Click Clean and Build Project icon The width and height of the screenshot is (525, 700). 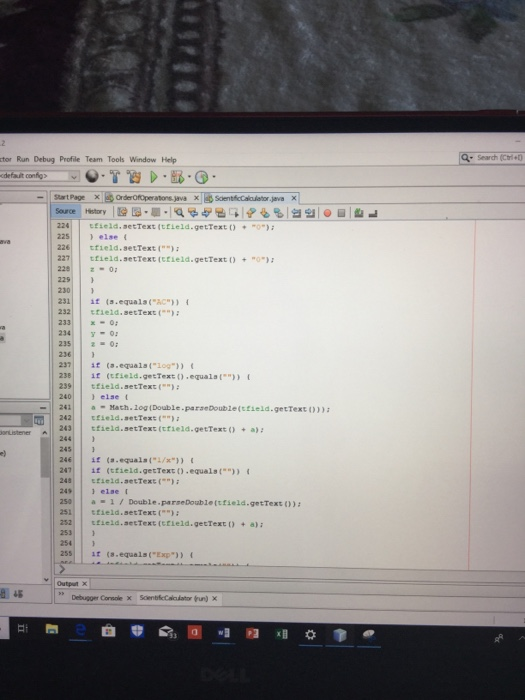(x=133, y=177)
